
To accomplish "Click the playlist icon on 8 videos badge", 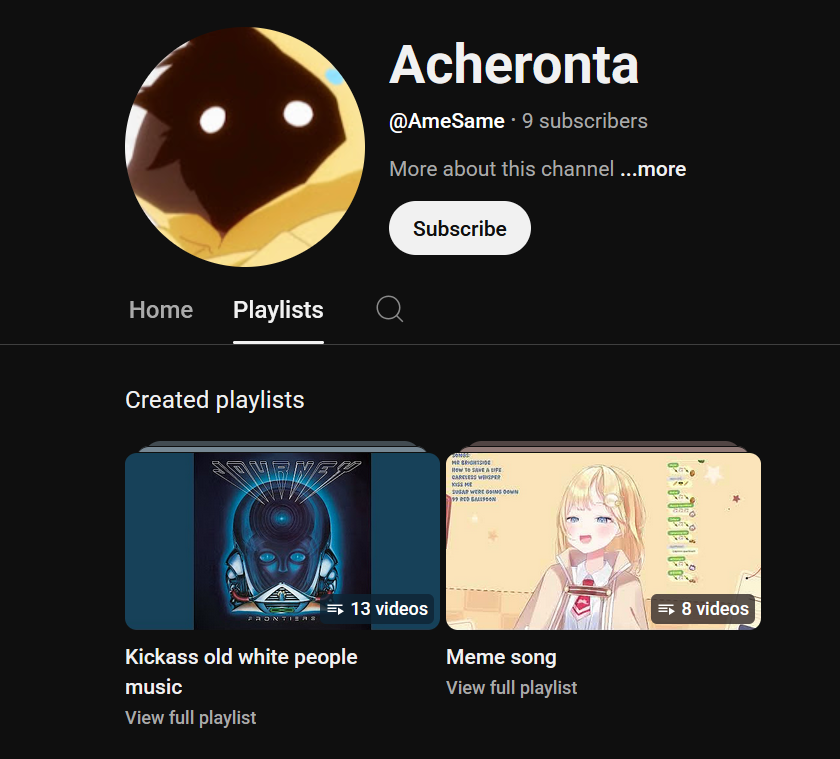I will click(x=666, y=609).
